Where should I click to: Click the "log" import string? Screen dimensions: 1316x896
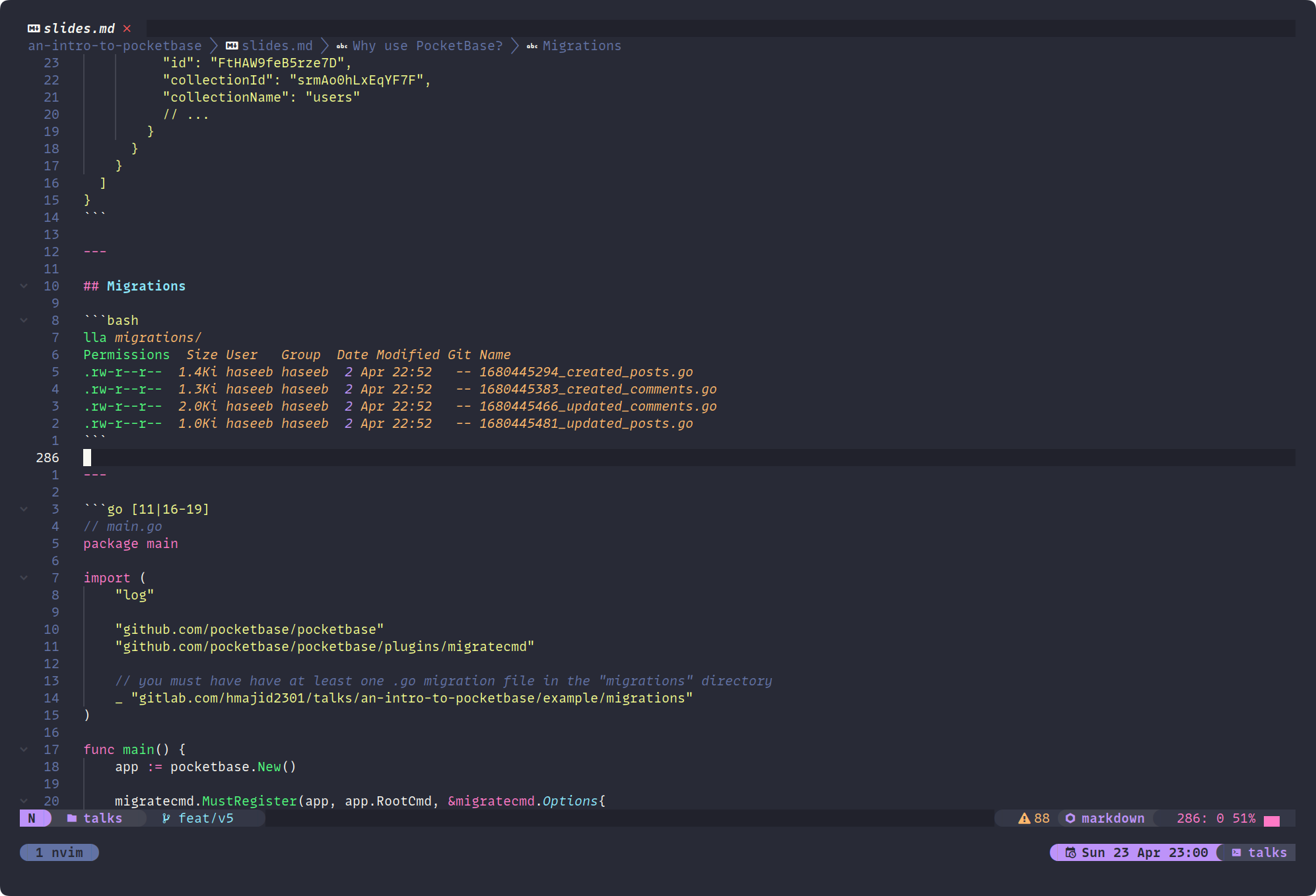135,595
